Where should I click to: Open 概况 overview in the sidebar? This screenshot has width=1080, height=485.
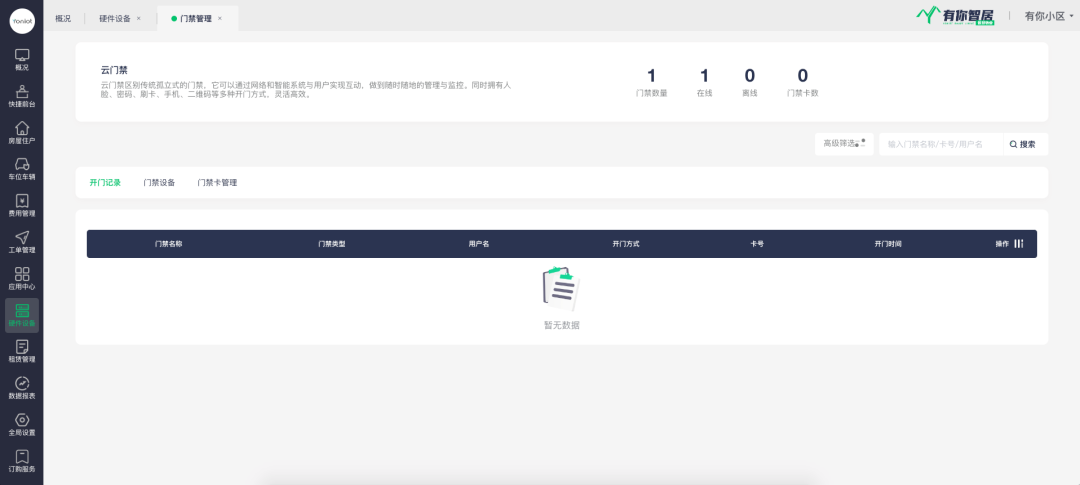pyautogui.click(x=21, y=58)
